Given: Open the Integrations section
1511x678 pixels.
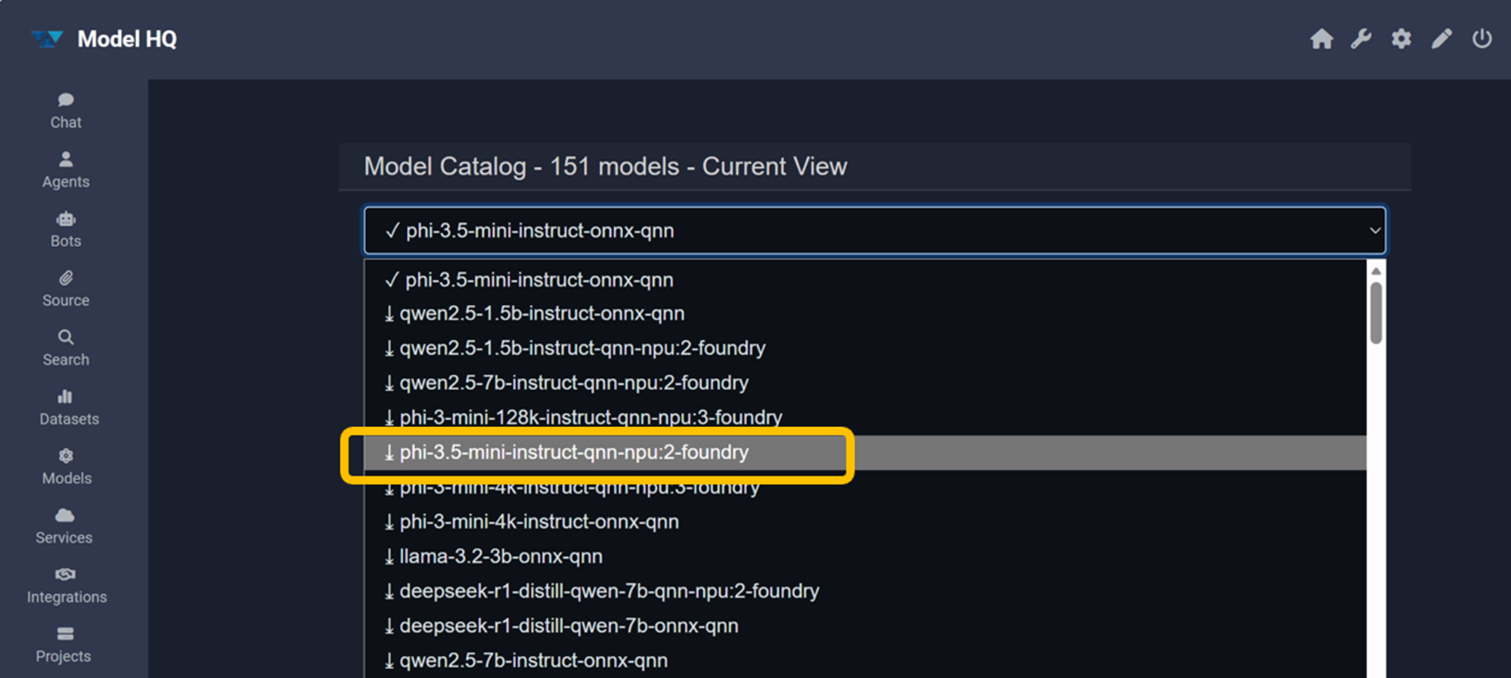Looking at the screenshot, I should (x=66, y=585).
